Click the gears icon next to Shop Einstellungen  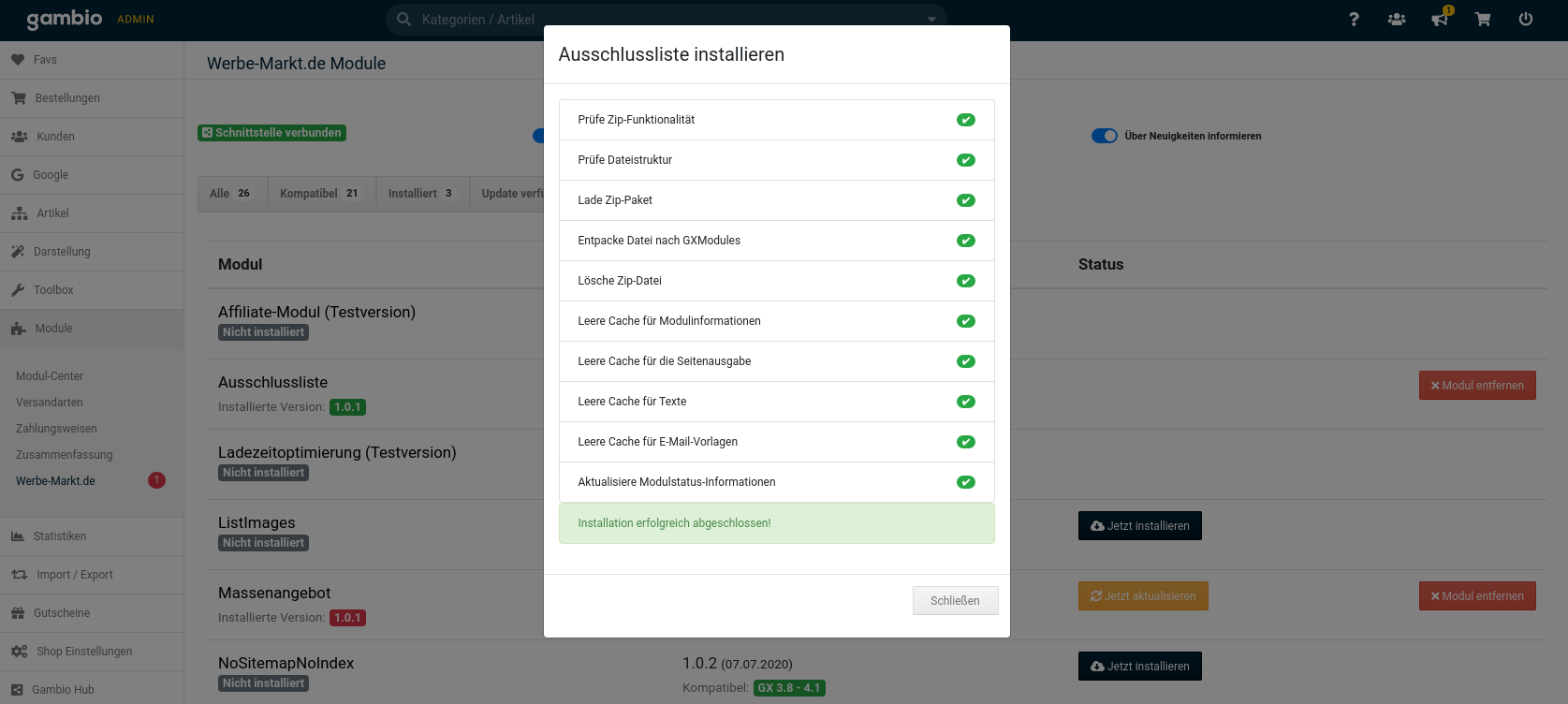20,652
